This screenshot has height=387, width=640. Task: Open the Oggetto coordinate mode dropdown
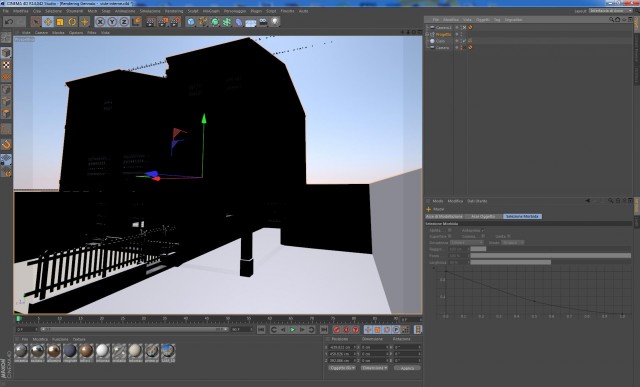point(342,368)
